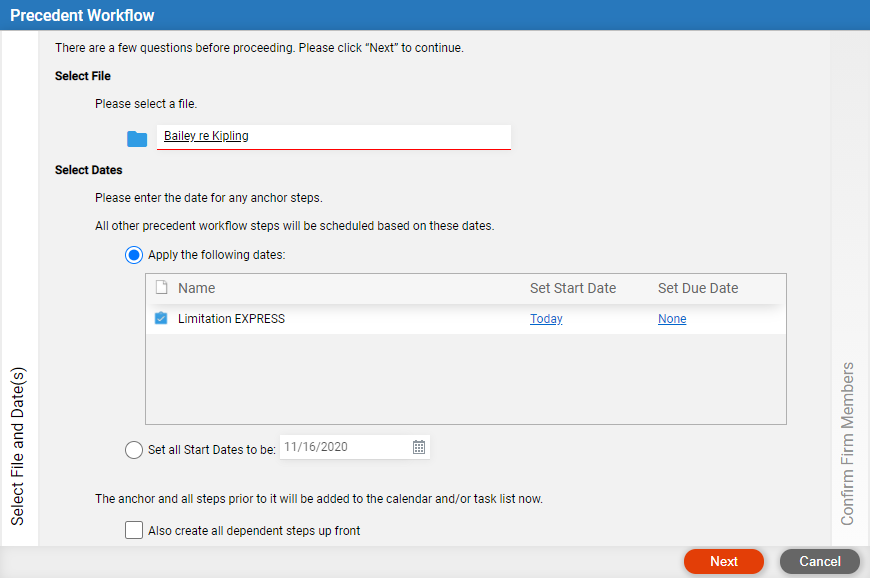
Task: Sort by Set Start Date column header
Action: (573, 288)
